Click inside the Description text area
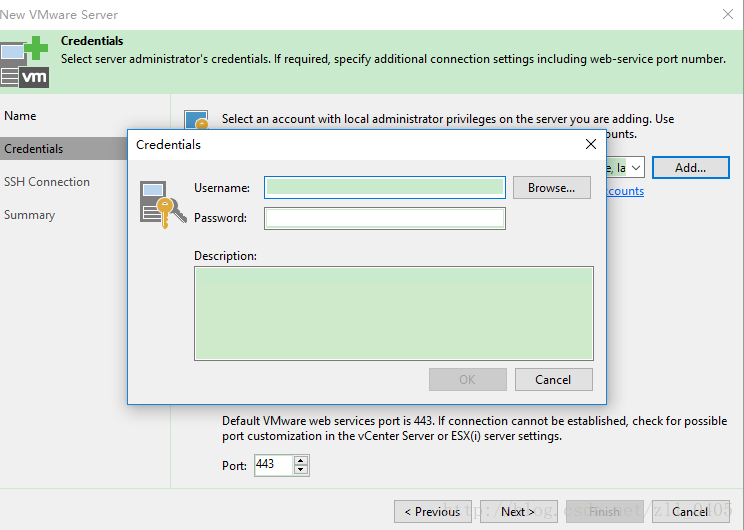This screenshot has width=744, height=530. 394,313
